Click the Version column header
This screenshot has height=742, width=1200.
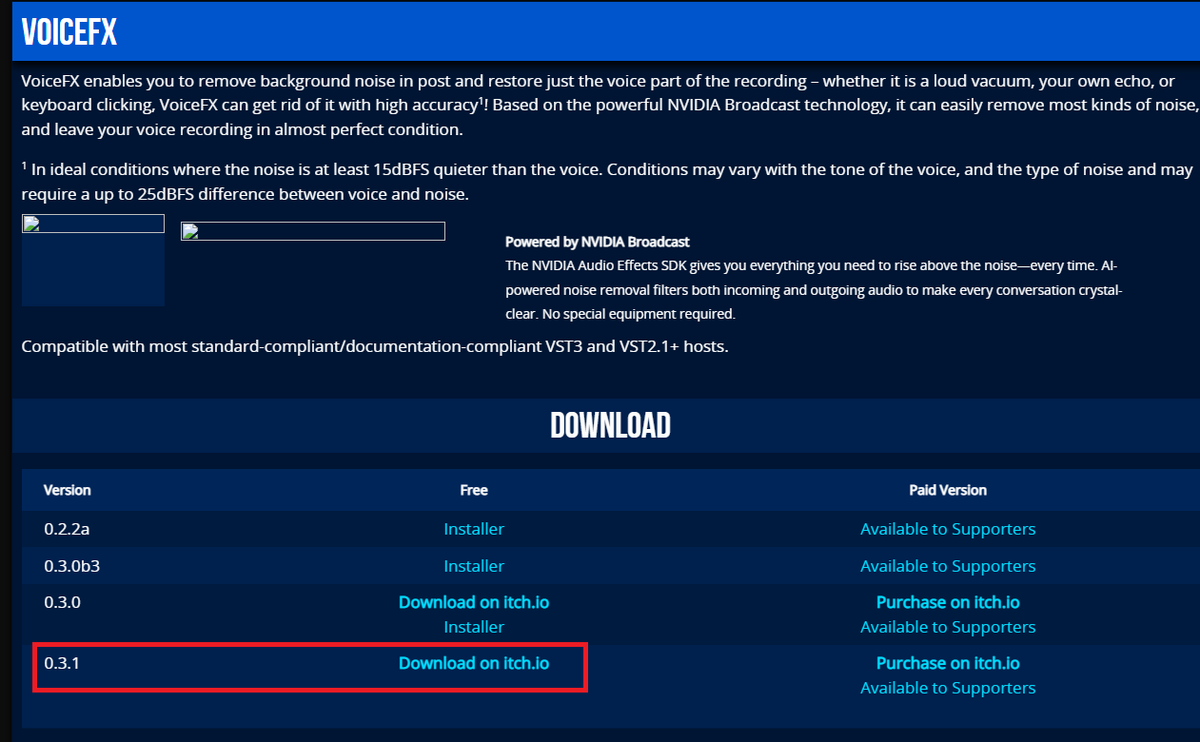[x=67, y=490]
